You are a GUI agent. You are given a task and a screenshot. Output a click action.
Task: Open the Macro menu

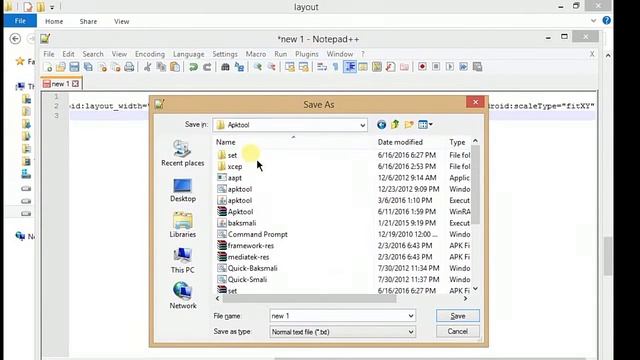(256, 54)
